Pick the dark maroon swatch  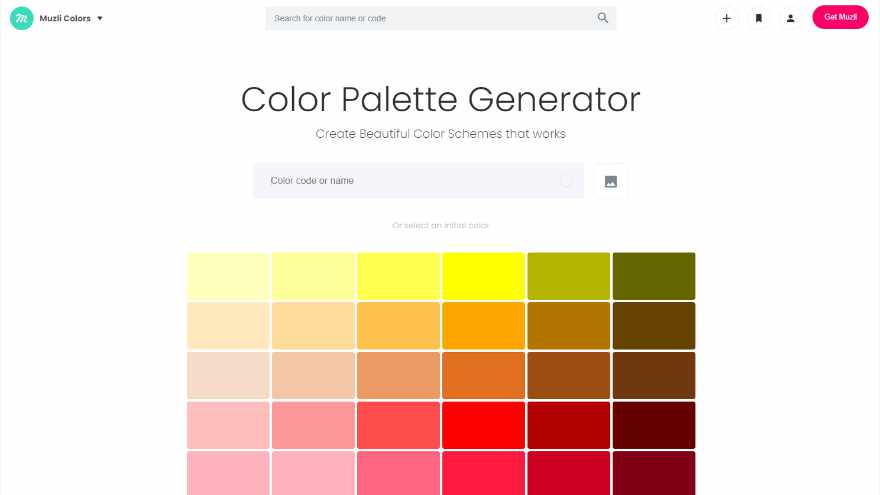(654, 425)
